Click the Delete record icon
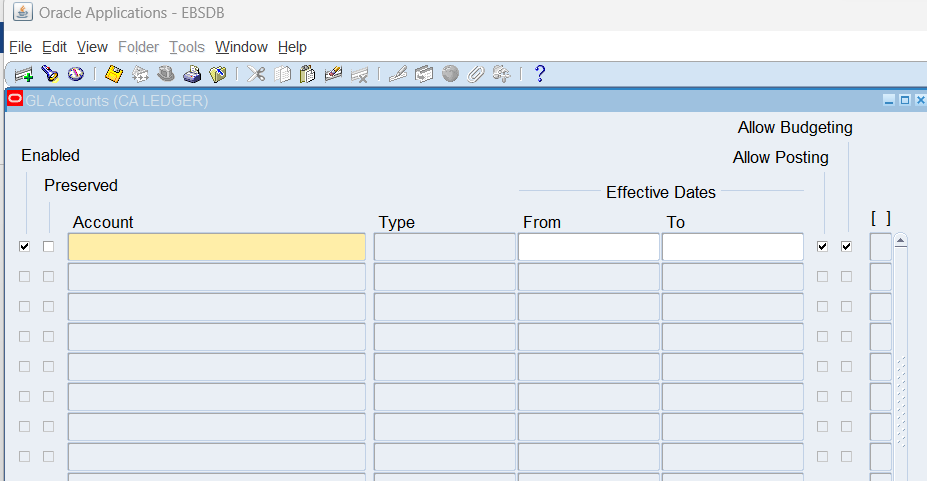This screenshot has height=481, width=927. (x=359, y=74)
